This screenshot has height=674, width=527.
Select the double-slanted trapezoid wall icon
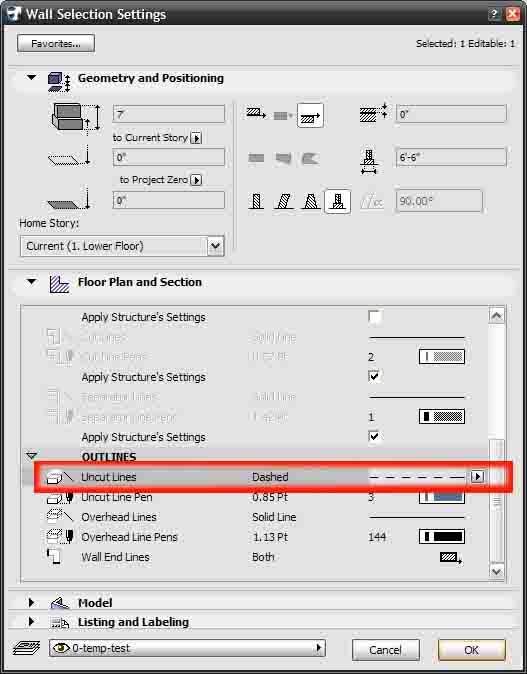click(310, 201)
